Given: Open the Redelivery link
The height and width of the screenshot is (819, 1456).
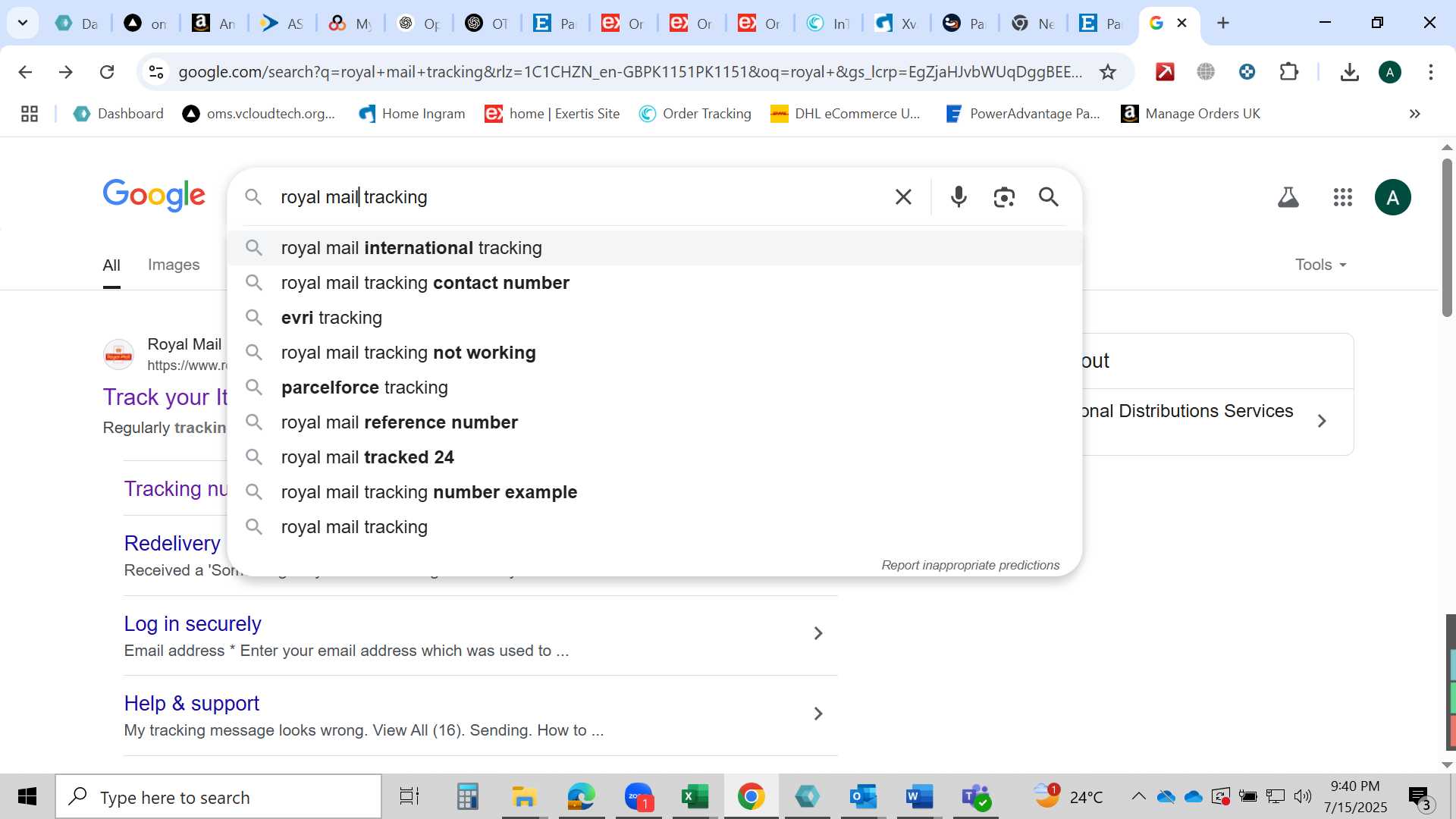Looking at the screenshot, I should [x=172, y=543].
